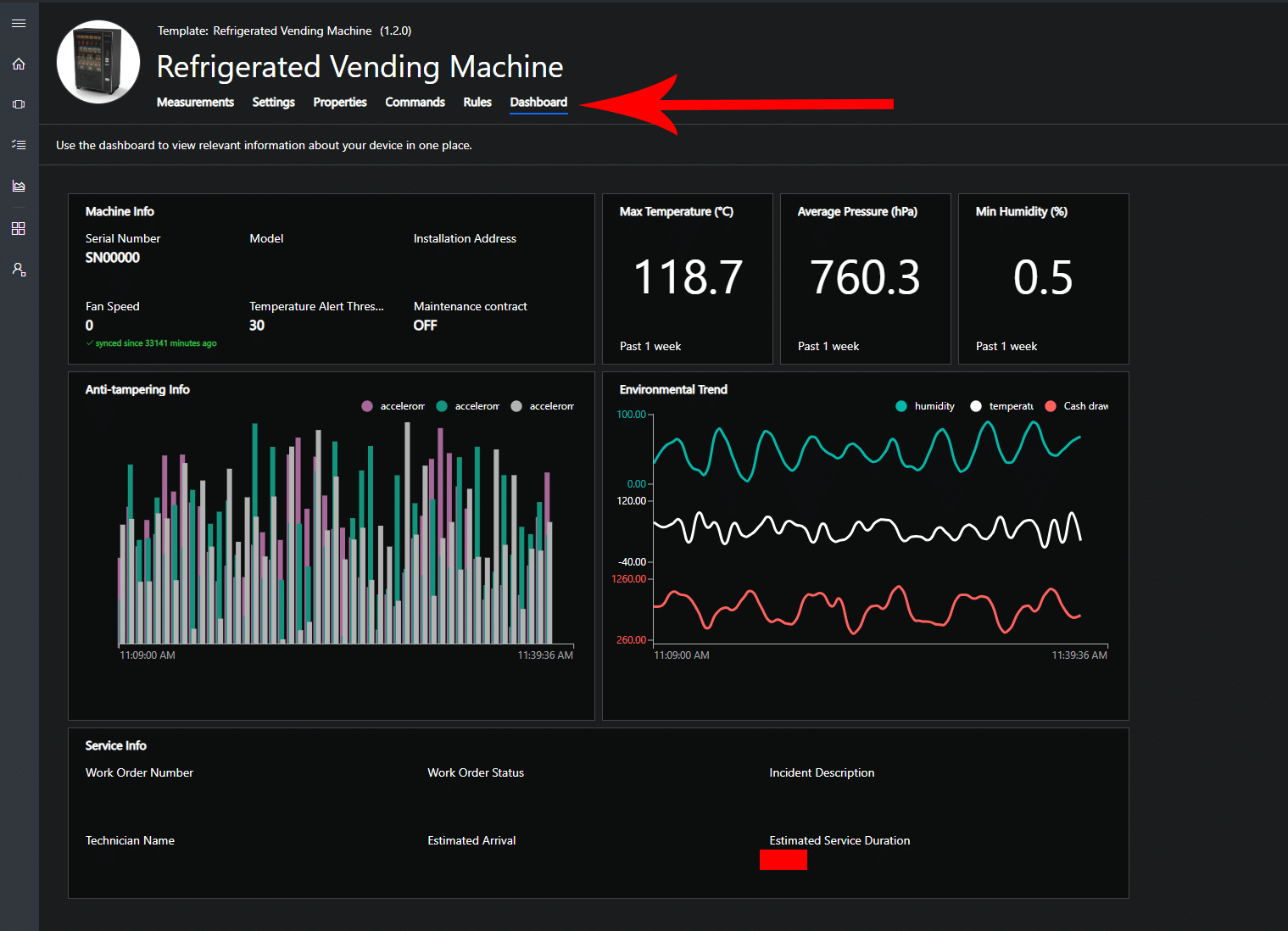Switch to the Rules tab
The width and height of the screenshot is (1288, 931).
tap(477, 102)
